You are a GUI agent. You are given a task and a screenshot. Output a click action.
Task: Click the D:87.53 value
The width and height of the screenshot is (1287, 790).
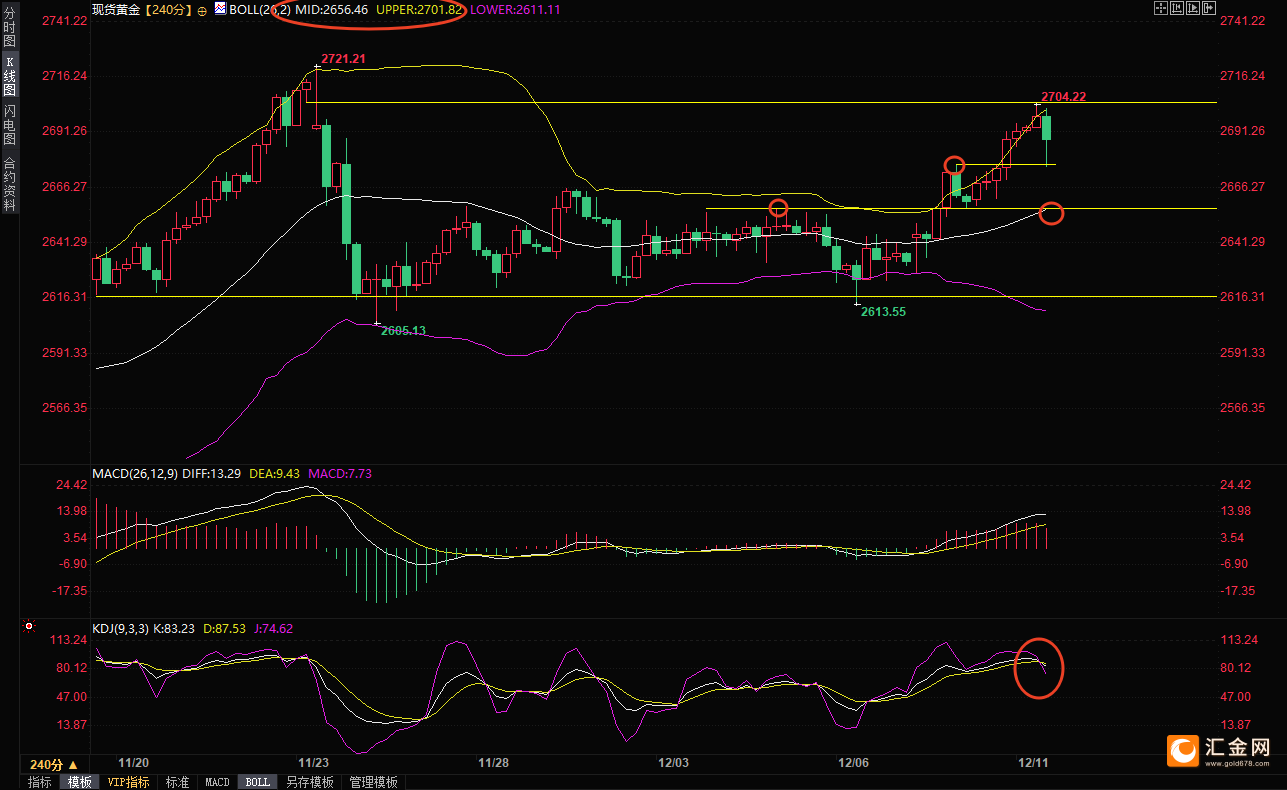pyautogui.click(x=225, y=629)
